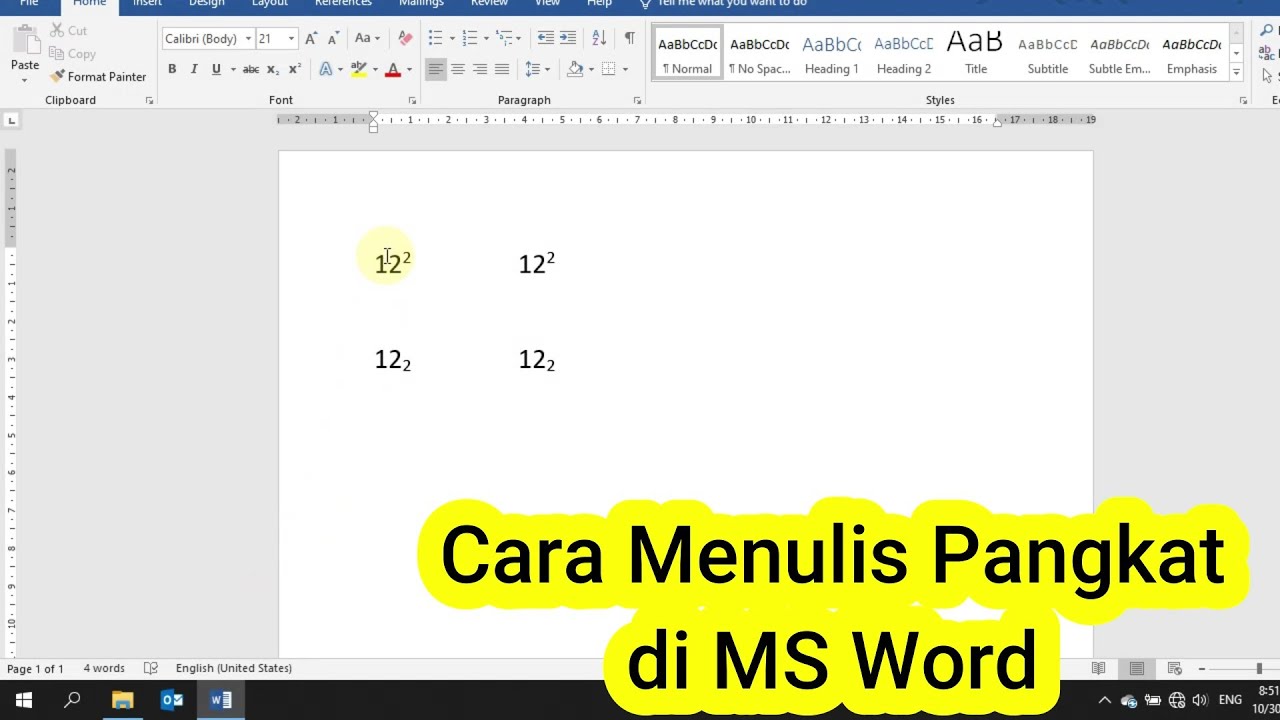Center the text
Viewport: 1280px width, 720px height.
458,69
